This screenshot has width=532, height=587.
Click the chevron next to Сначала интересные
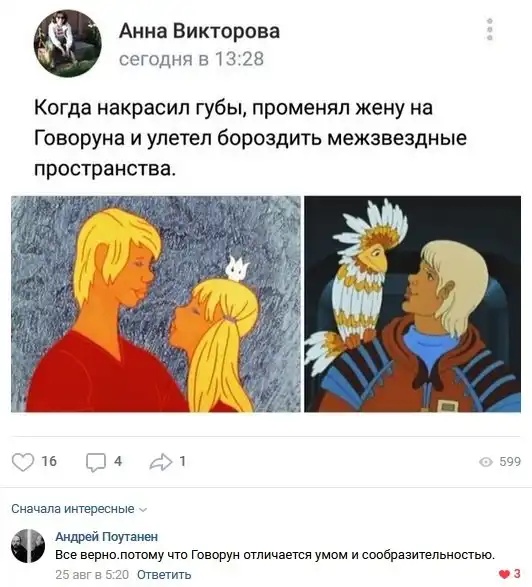pyautogui.click(x=143, y=510)
